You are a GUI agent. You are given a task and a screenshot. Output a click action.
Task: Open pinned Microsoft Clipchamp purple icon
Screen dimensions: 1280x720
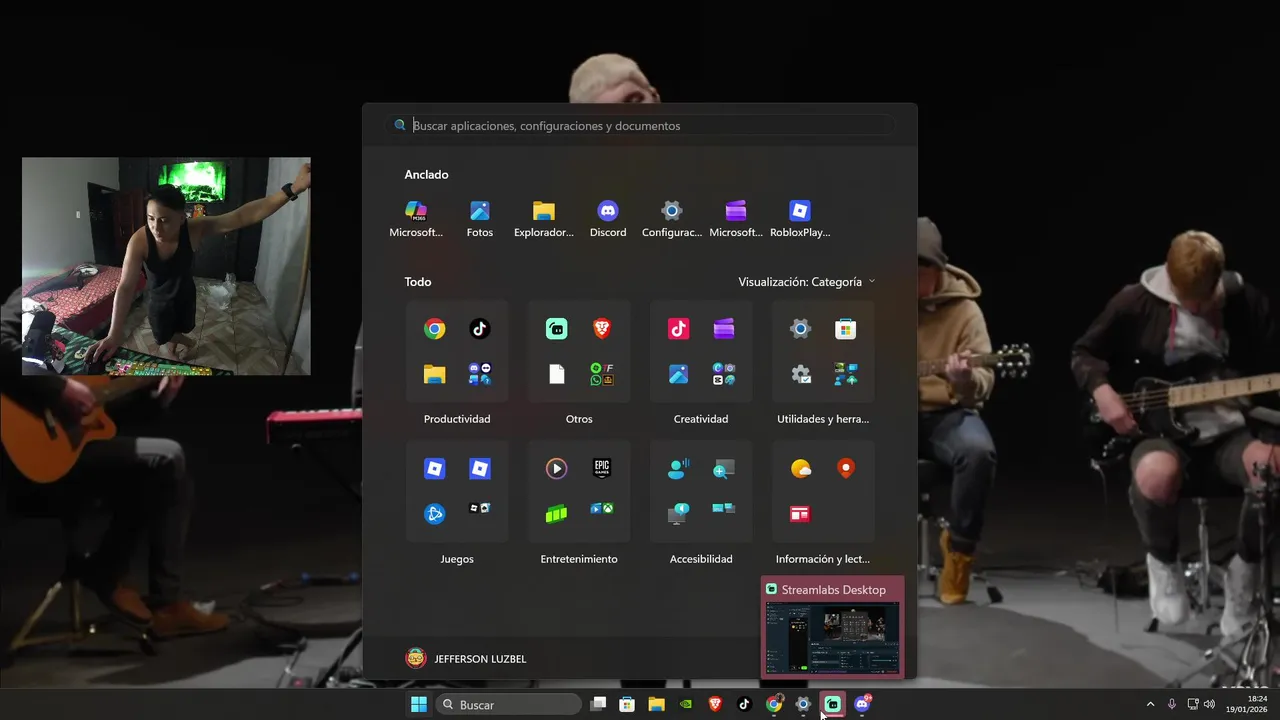[x=736, y=218]
